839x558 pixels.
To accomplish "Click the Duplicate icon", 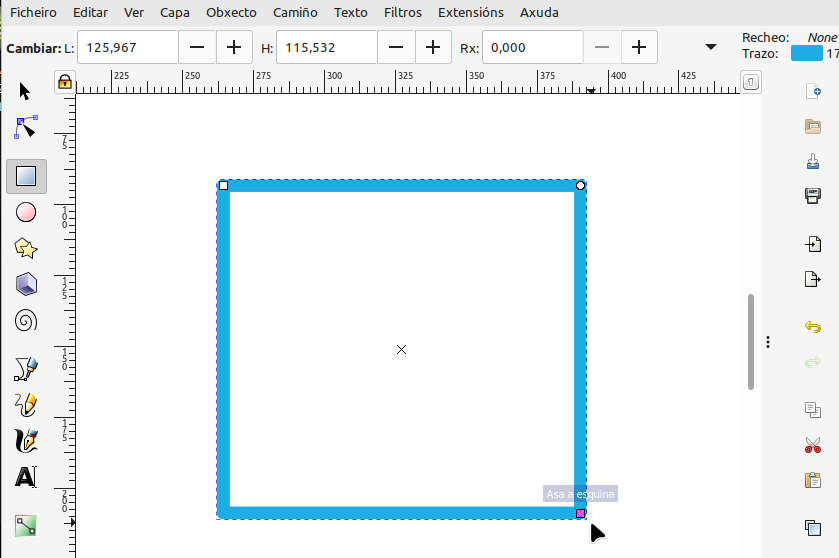I will 813,528.
